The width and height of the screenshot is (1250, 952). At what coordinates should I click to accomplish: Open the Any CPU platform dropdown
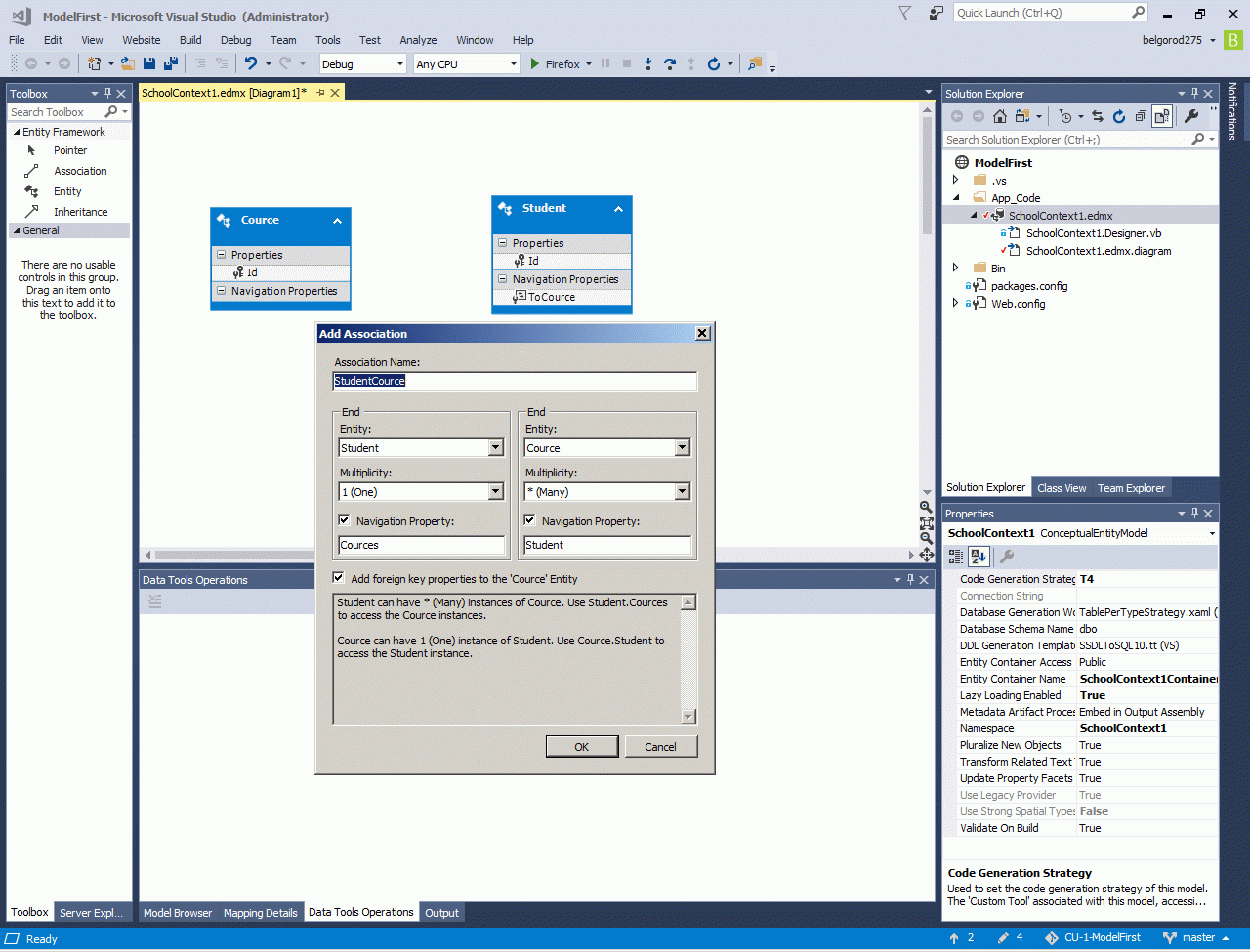pyautogui.click(x=514, y=64)
